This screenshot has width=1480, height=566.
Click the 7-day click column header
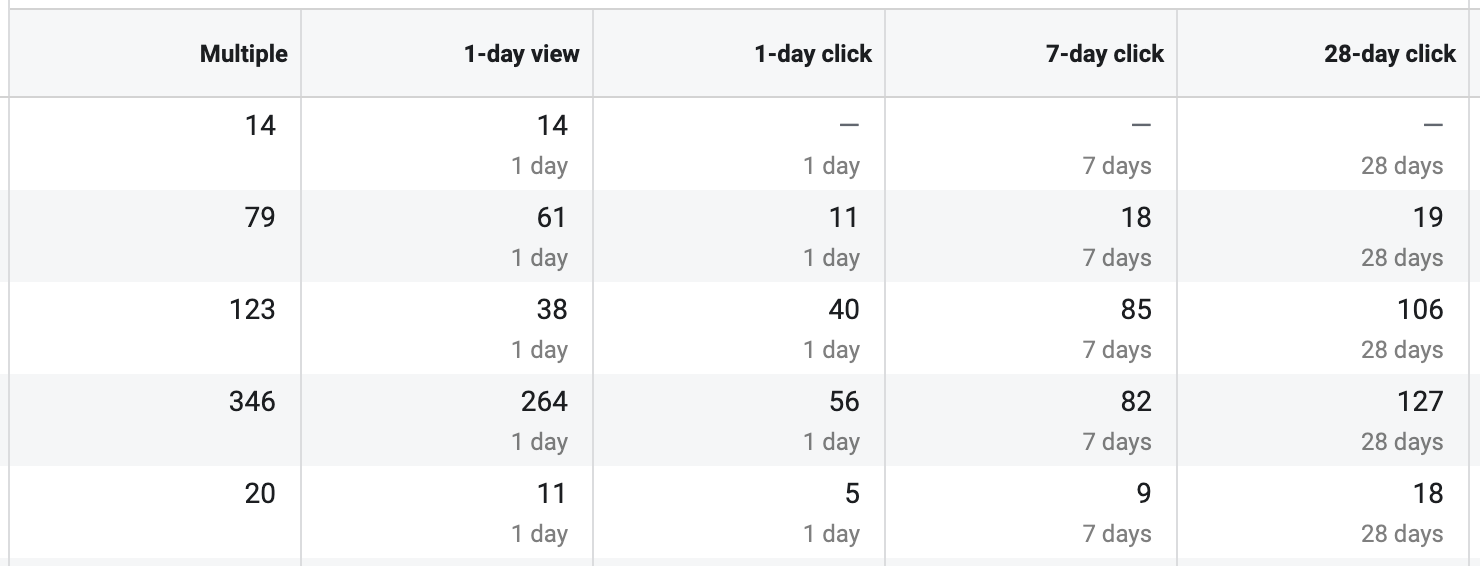(x=1105, y=54)
